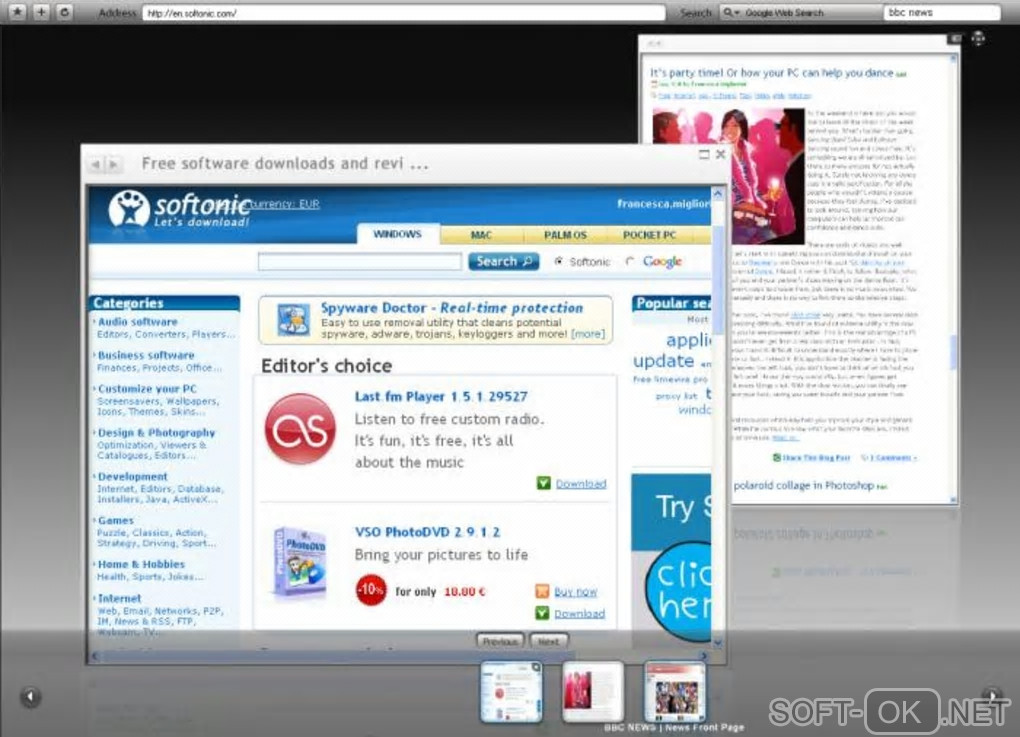Open the Audio software category
Screen dimensions: 1020x737
click(138, 322)
